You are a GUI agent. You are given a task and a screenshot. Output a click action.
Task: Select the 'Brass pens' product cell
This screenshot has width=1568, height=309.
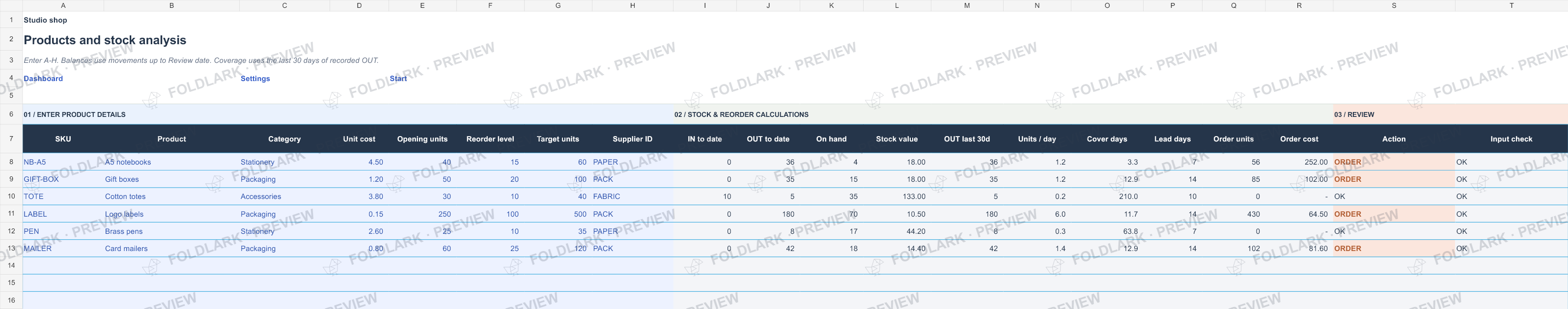click(171, 231)
